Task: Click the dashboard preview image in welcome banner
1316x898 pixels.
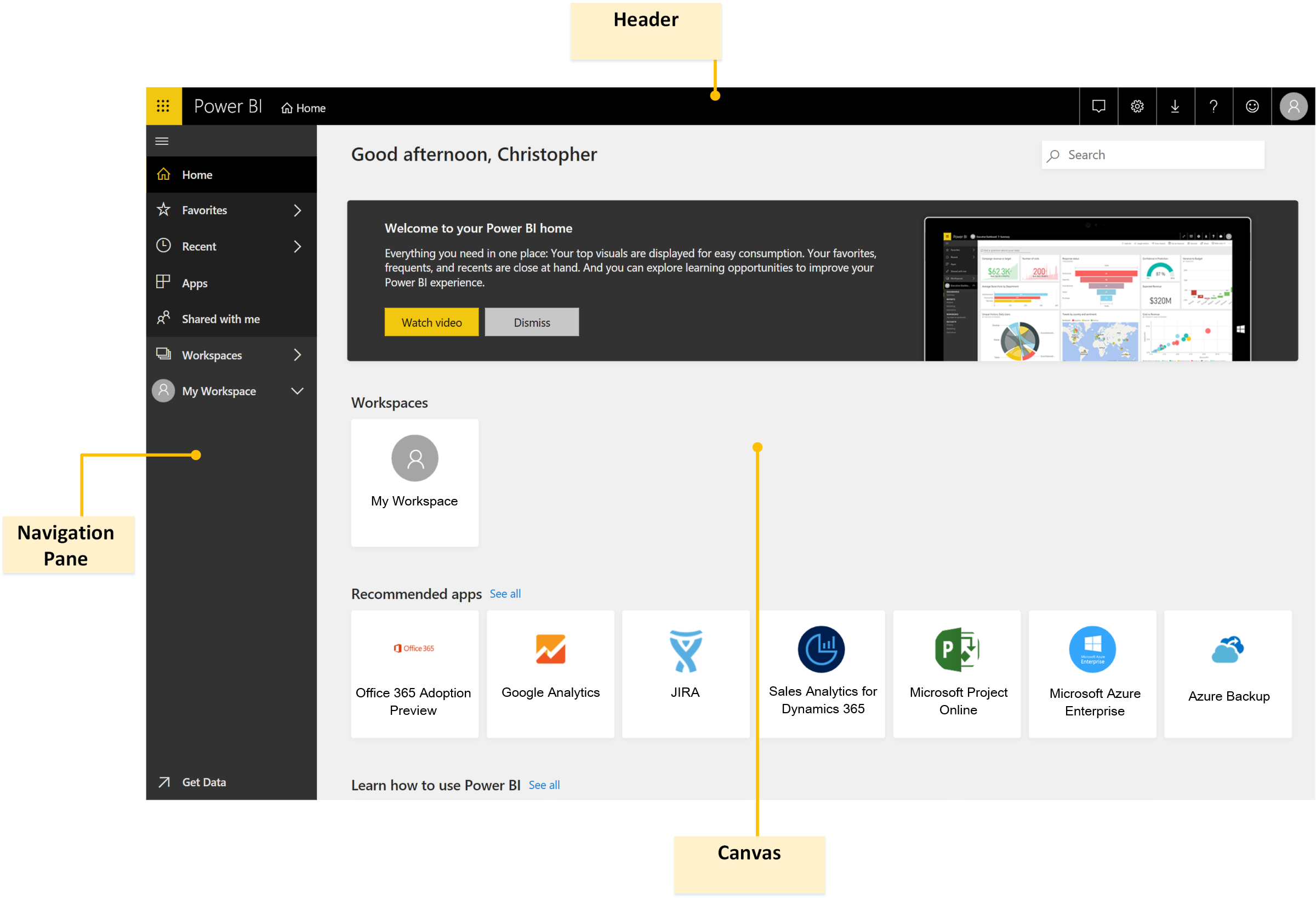Action: coord(1088,289)
